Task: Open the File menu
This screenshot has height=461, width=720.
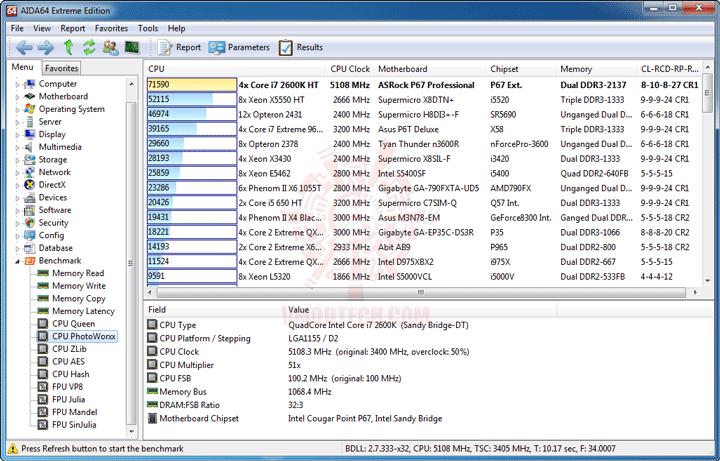Action: (x=17, y=28)
